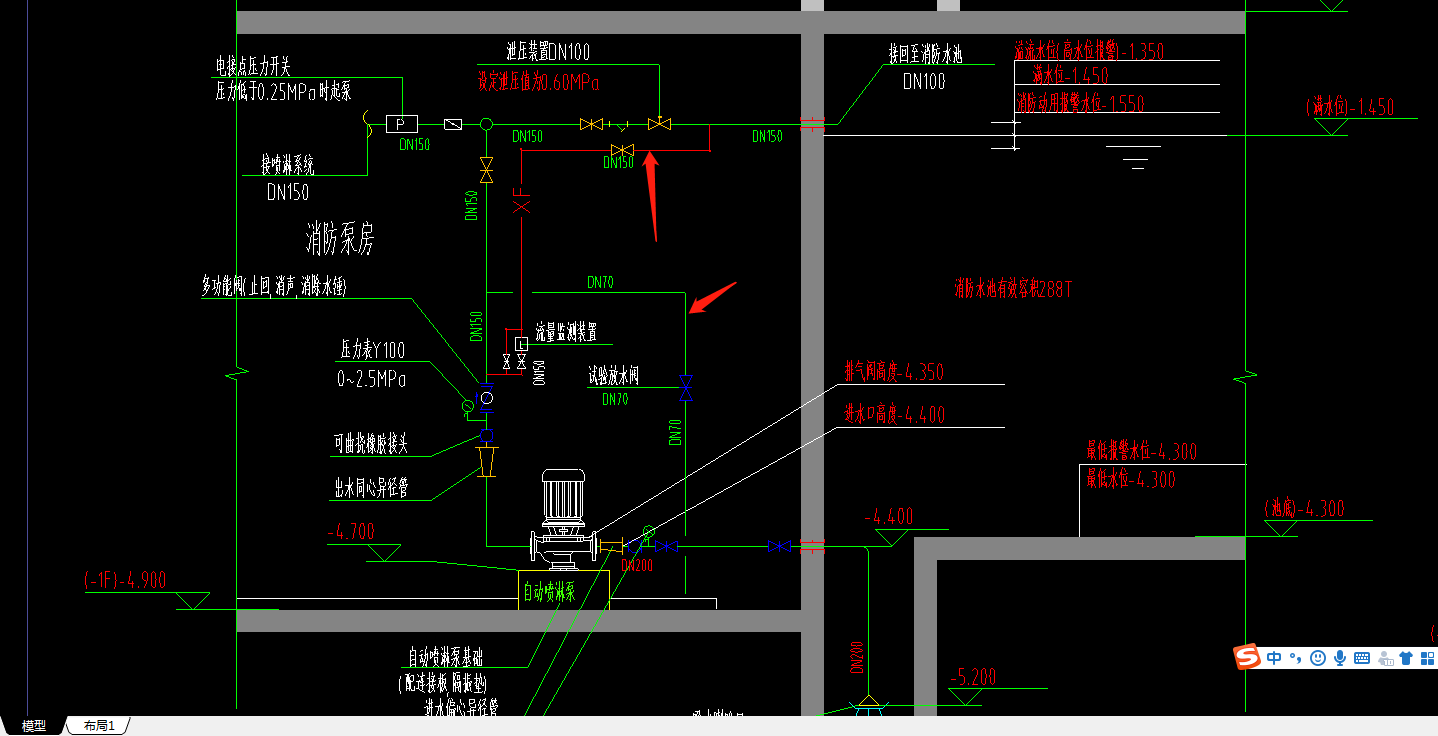Open the soft keyboard icon in the IME bar

click(1362, 658)
